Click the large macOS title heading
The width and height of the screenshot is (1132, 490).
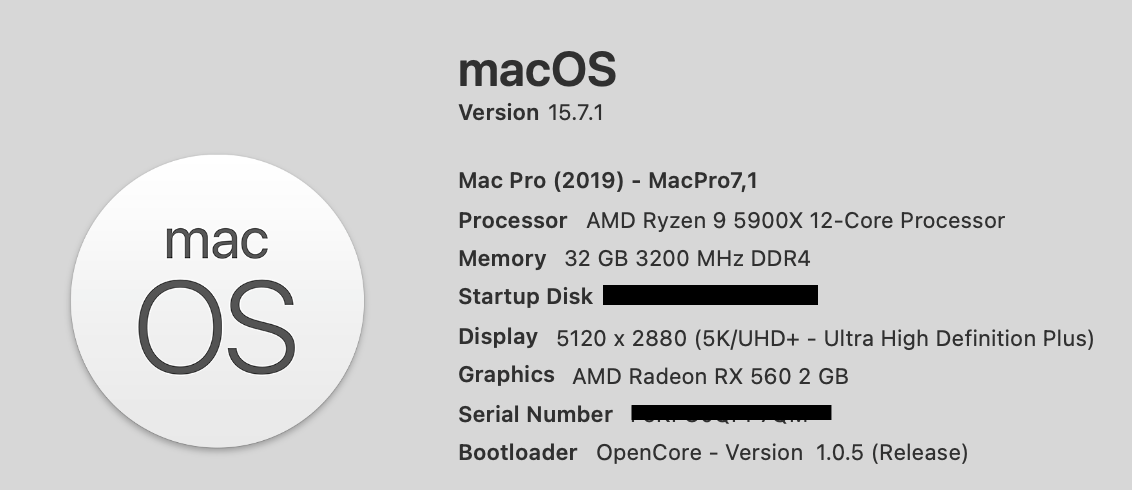click(x=536, y=71)
